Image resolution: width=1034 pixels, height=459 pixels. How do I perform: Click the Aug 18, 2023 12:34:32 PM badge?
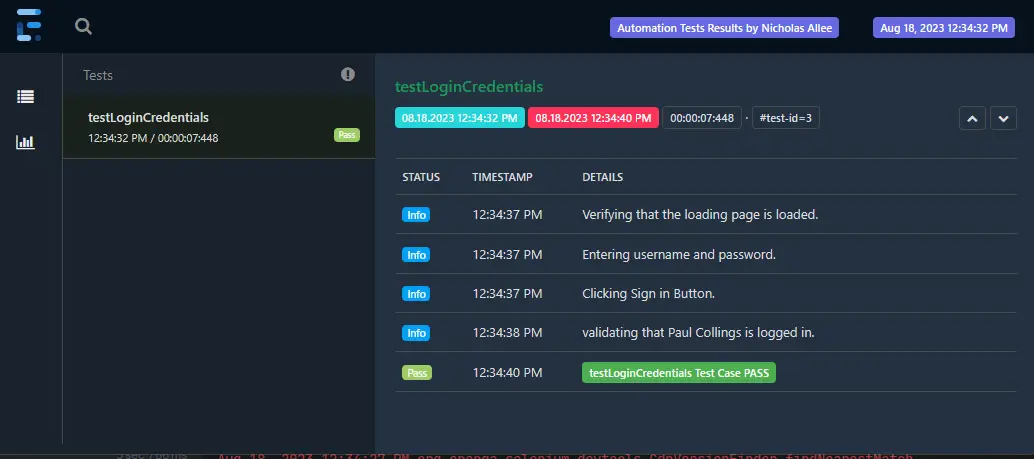(944, 28)
